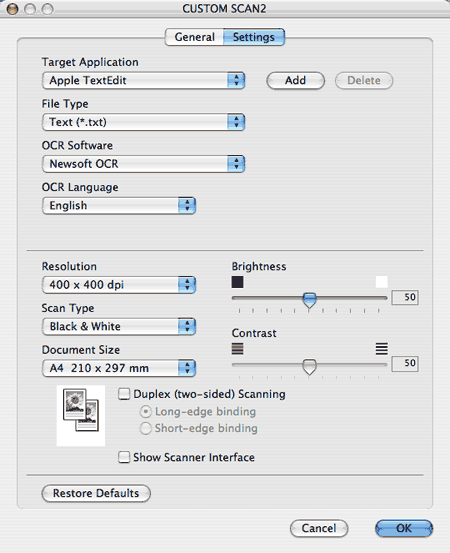Expand the Resolution dropdown
This screenshot has height=553, width=450.
pos(119,284)
